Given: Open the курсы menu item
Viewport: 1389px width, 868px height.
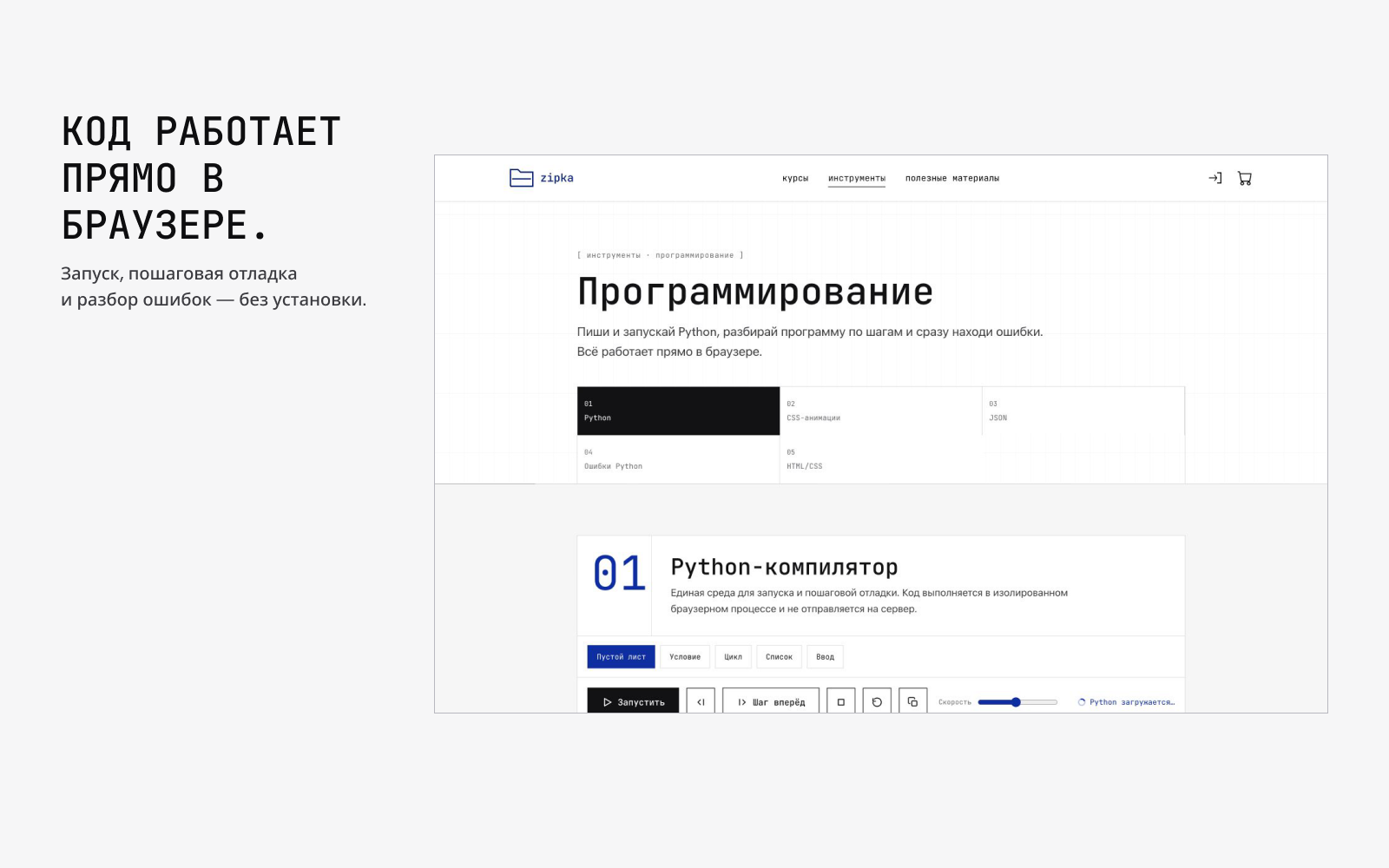Looking at the screenshot, I should coord(795,178).
